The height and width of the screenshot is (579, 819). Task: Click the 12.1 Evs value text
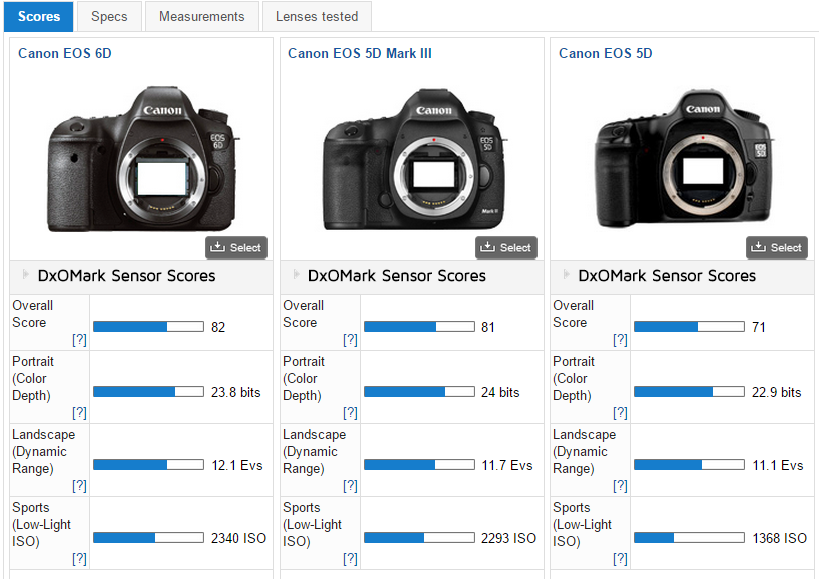click(237, 465)
